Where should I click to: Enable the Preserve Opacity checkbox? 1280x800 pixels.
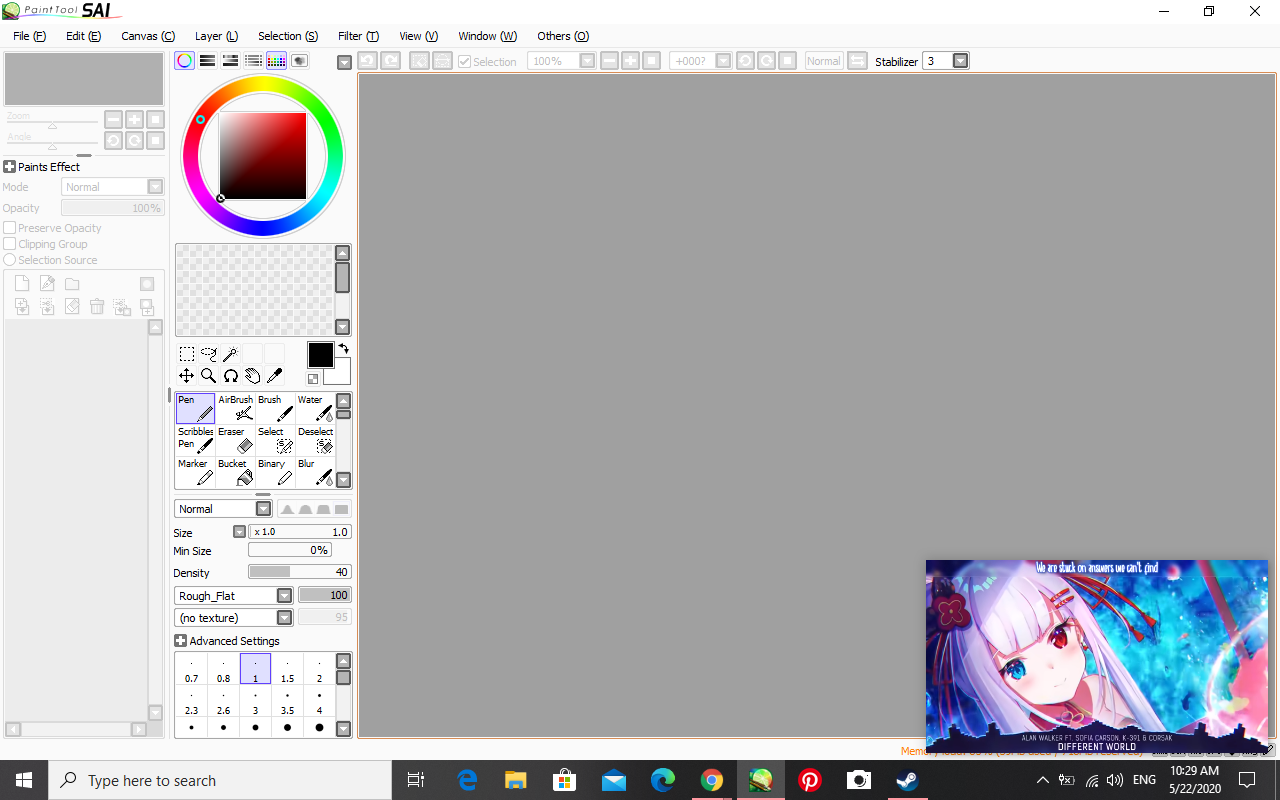[10, 228]
